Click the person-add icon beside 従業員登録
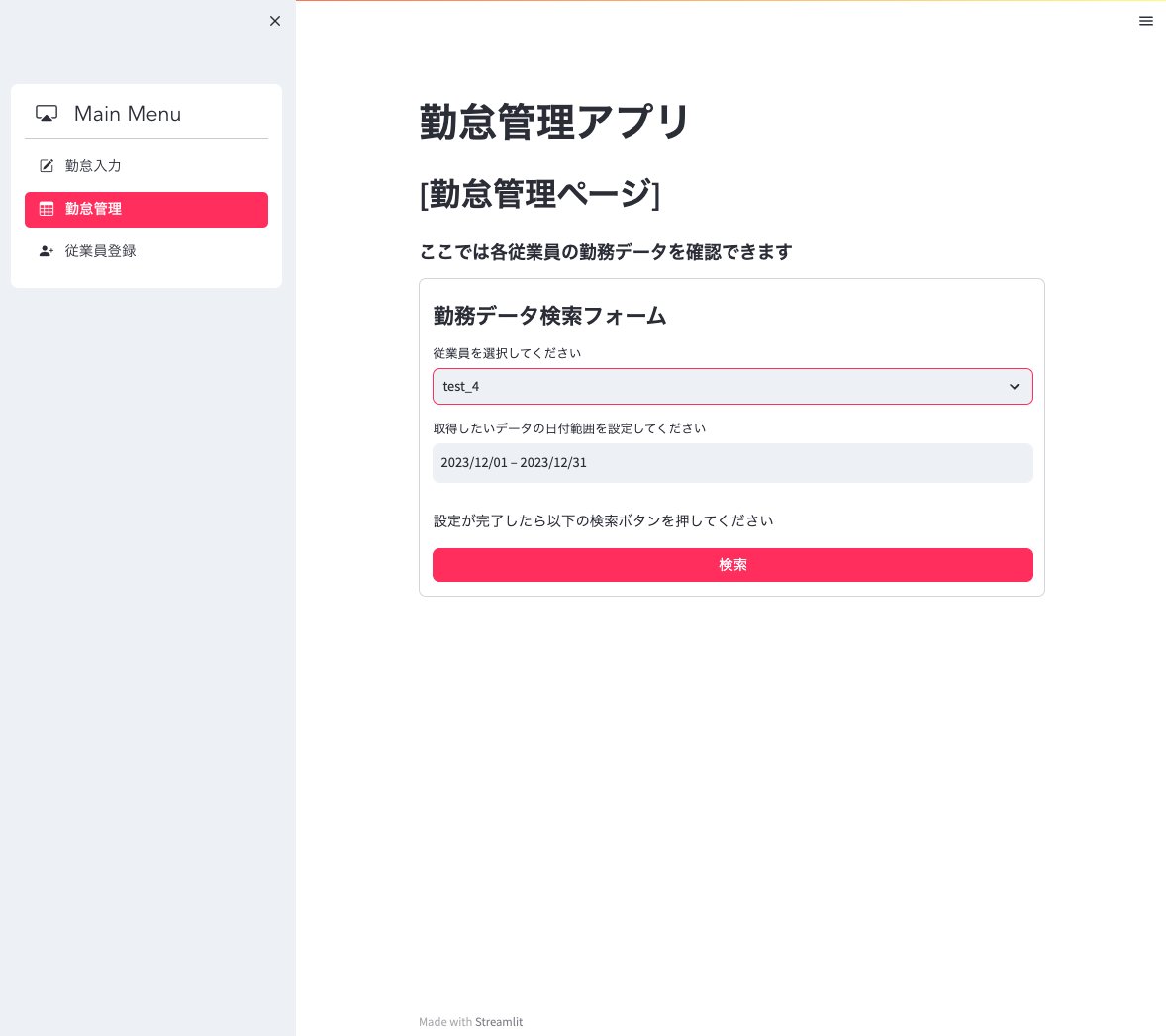The width and height of the screenshot is (1166, 1036). click(x=46, y=250)
